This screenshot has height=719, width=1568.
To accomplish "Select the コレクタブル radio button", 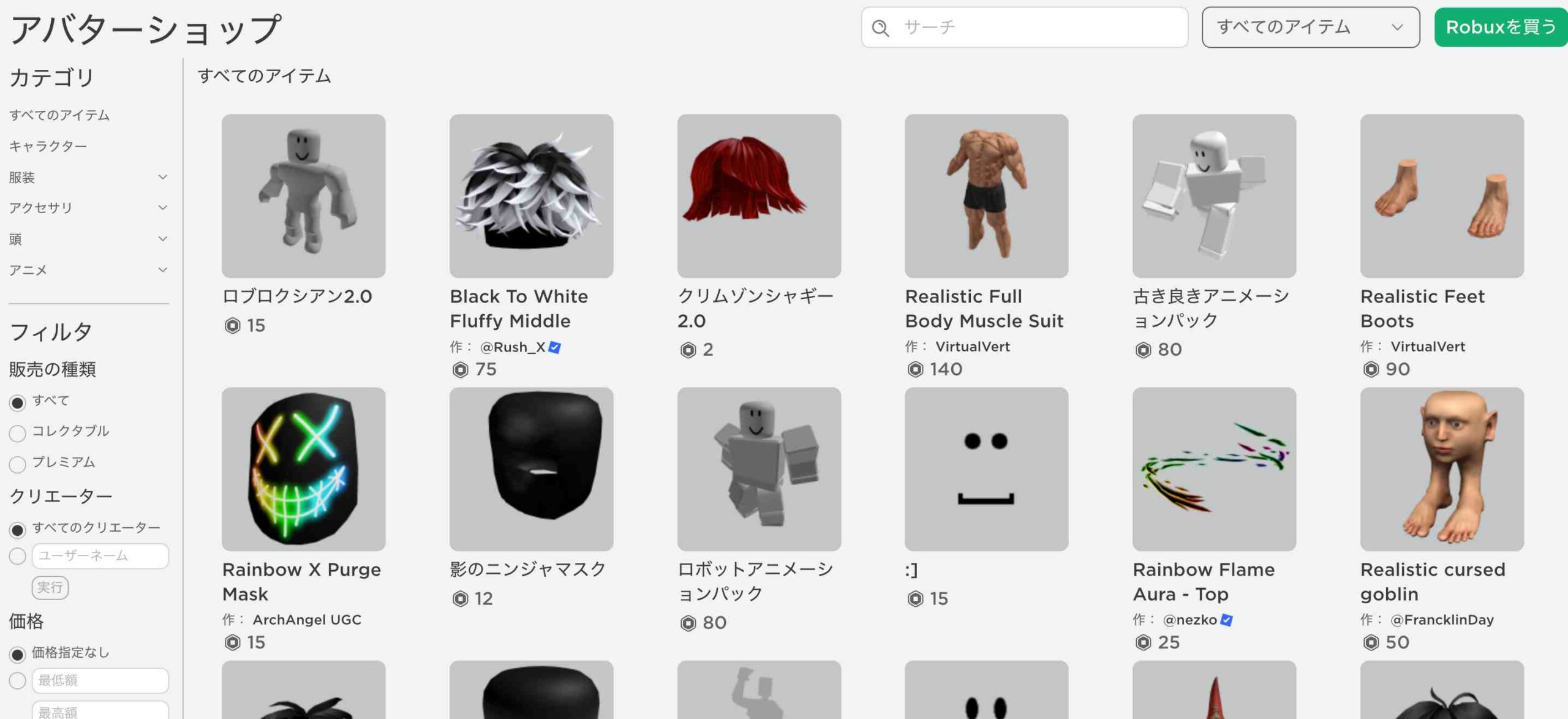I will pyautogui.click(x=17, y=433).
